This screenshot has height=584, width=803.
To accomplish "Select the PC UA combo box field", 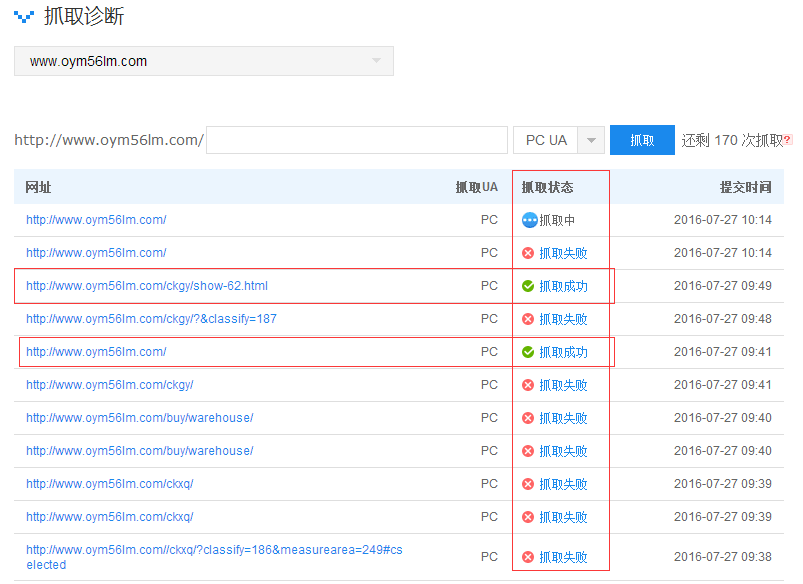I will 546,141.
